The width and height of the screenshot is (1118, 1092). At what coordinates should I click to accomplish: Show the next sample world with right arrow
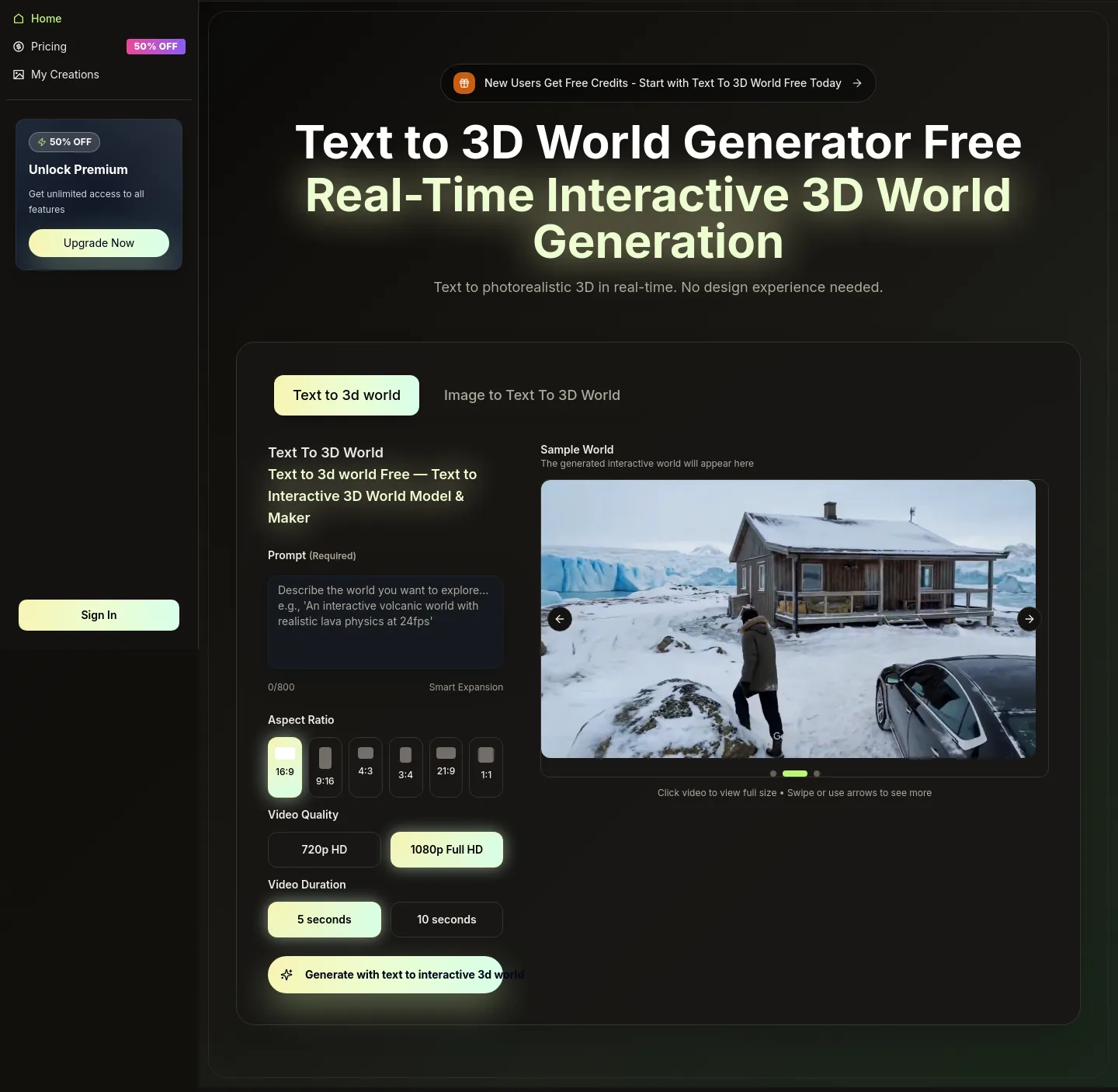(1029, 619)
